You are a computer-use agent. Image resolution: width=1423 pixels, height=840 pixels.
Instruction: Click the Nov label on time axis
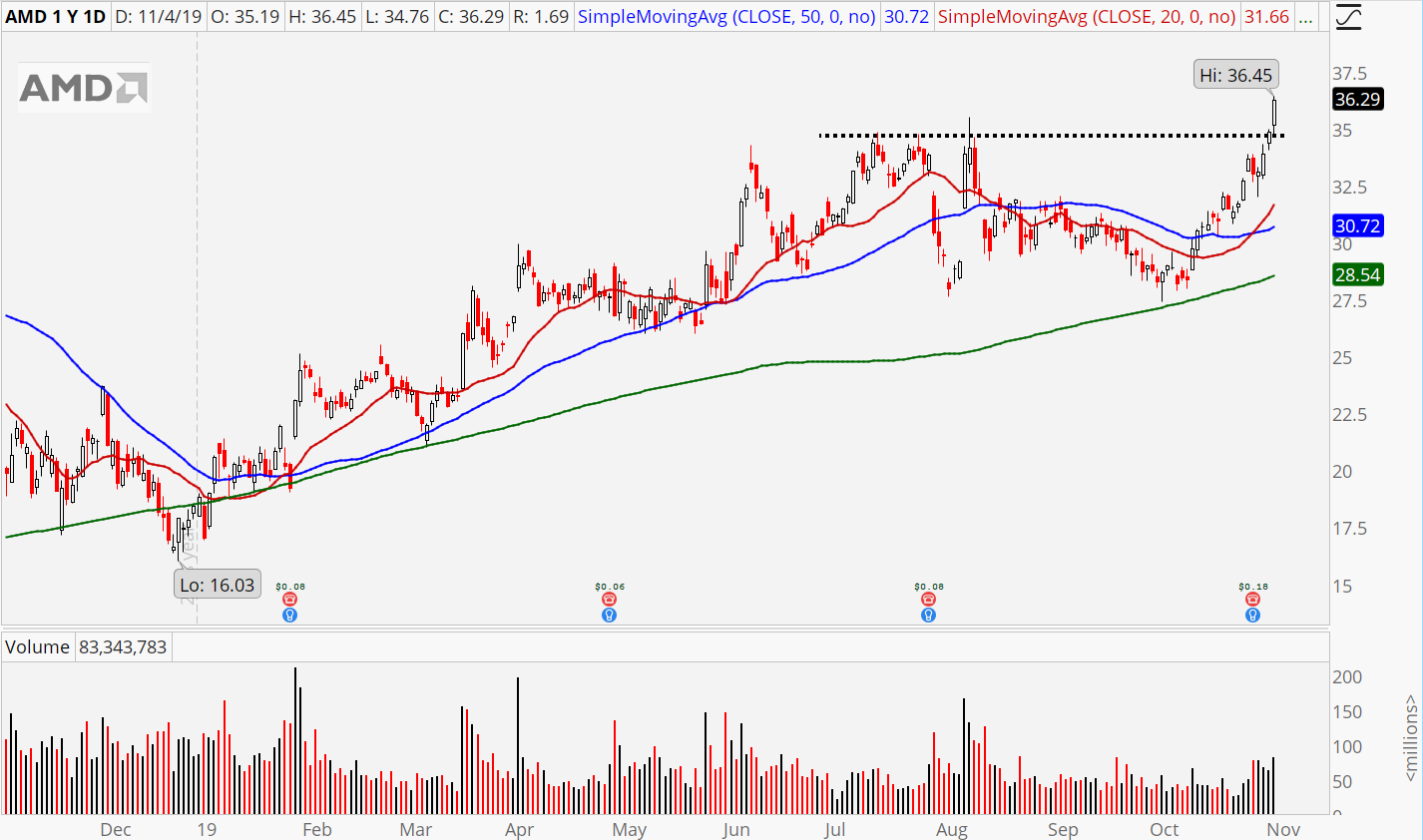pos(1283,830)
